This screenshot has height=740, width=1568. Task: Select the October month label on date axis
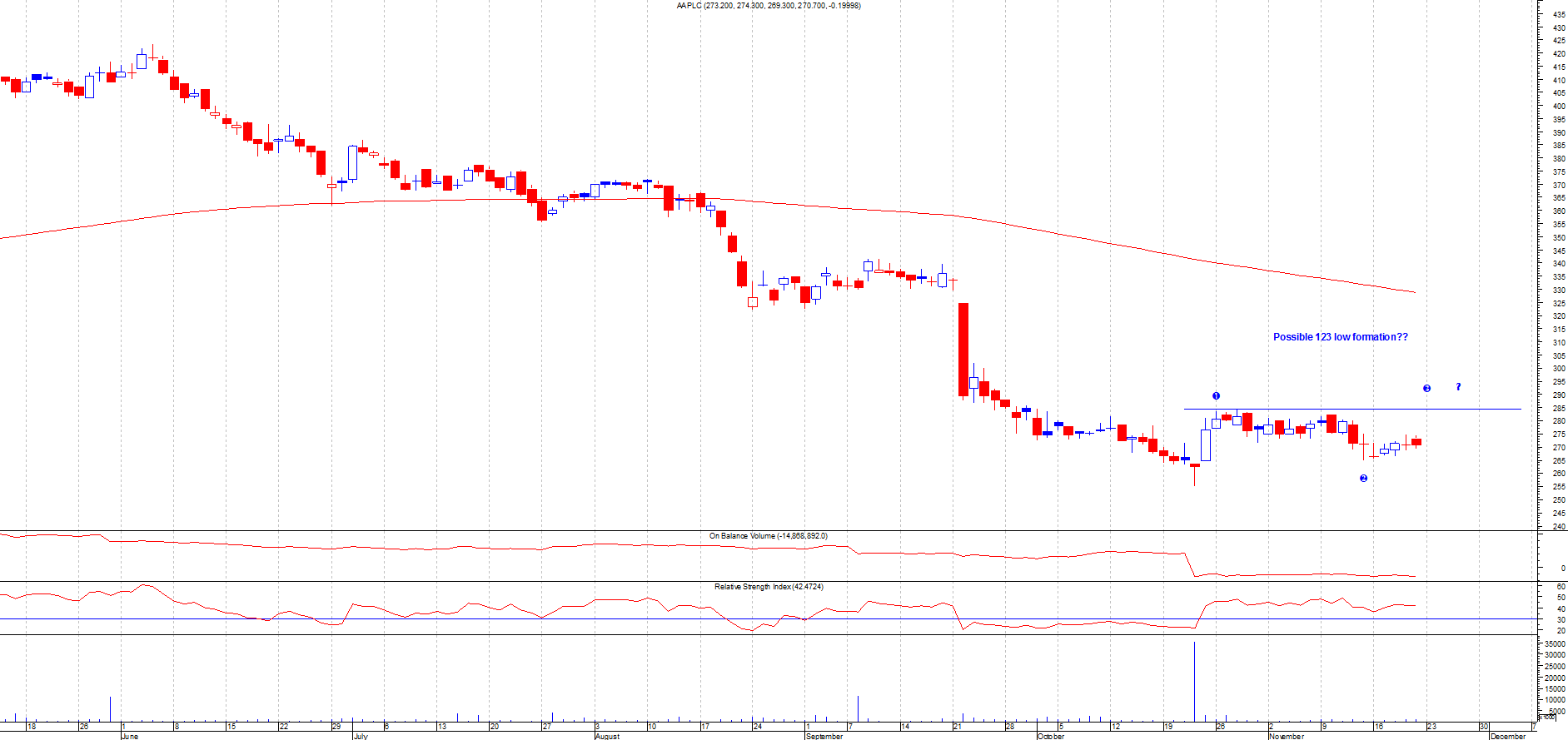pos(1051,736)
